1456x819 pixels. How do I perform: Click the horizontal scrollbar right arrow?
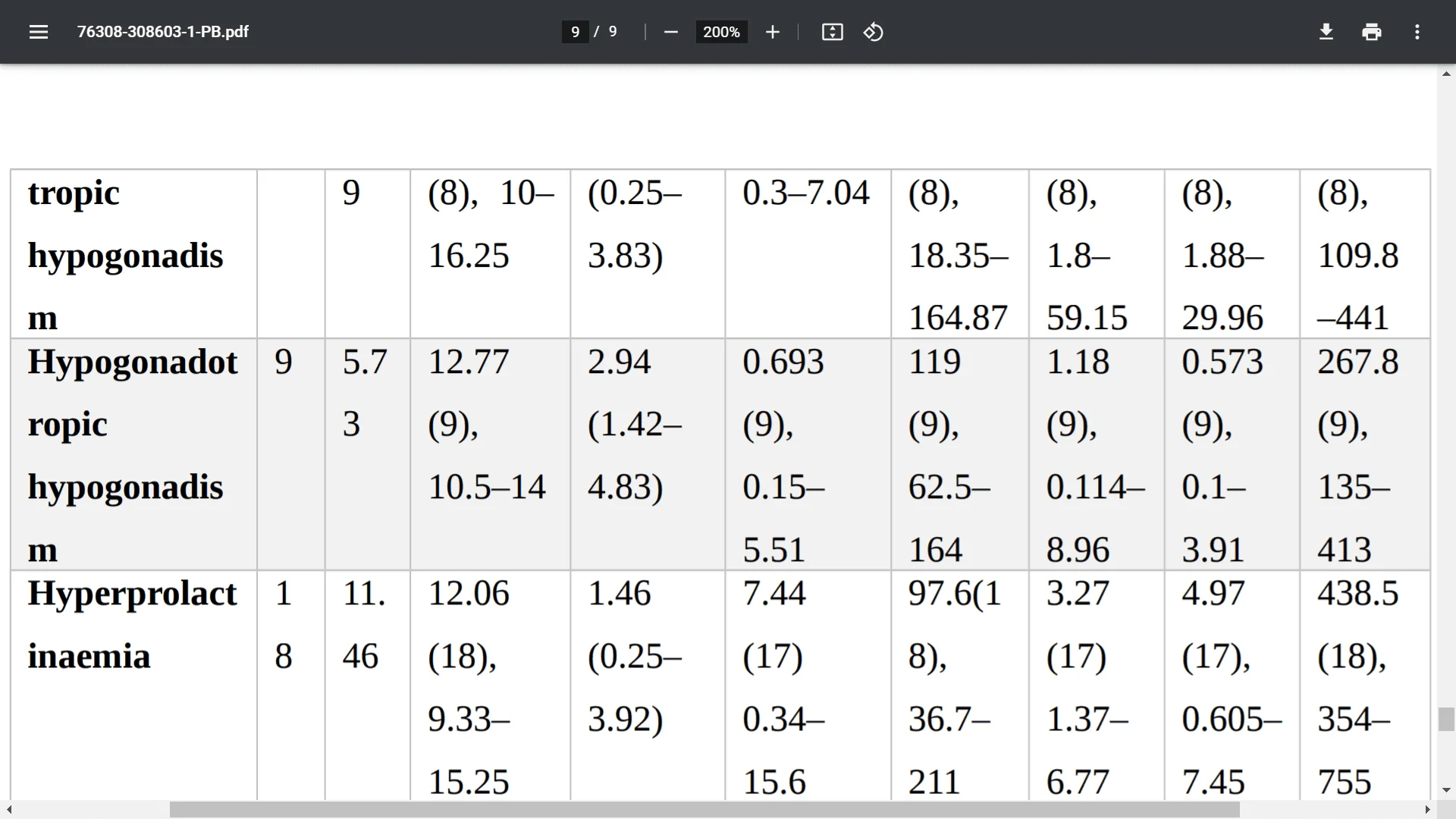pos(1427,810)
